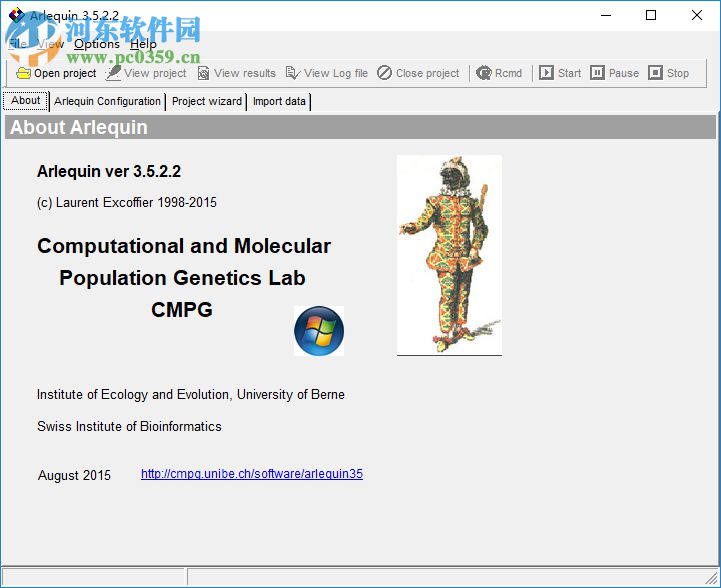This screenshot has width=721, height=588.
Task: Open the File menu
Action: [x=17, y=44]
